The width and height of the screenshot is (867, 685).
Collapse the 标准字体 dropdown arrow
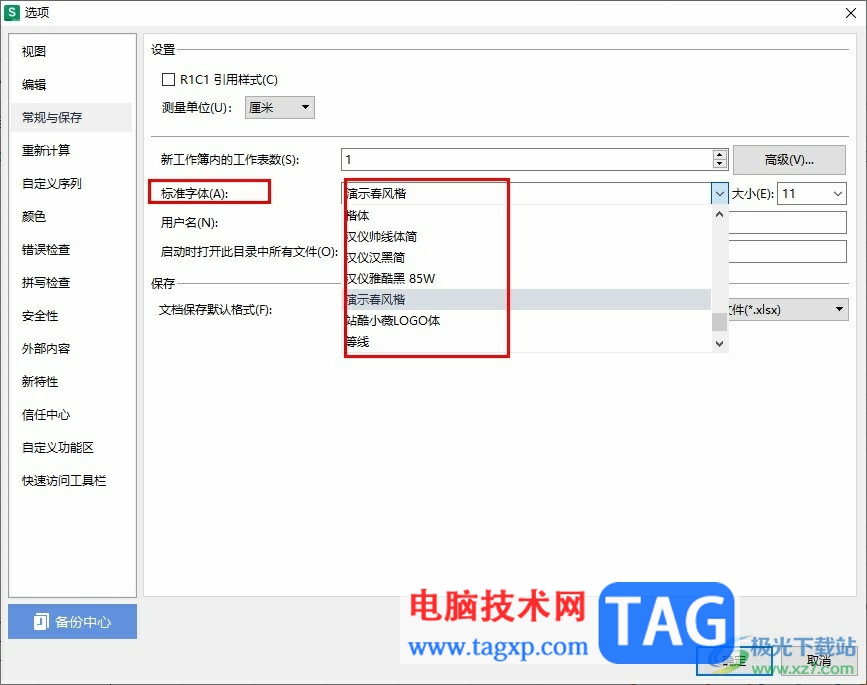click(x=719, y=194)
